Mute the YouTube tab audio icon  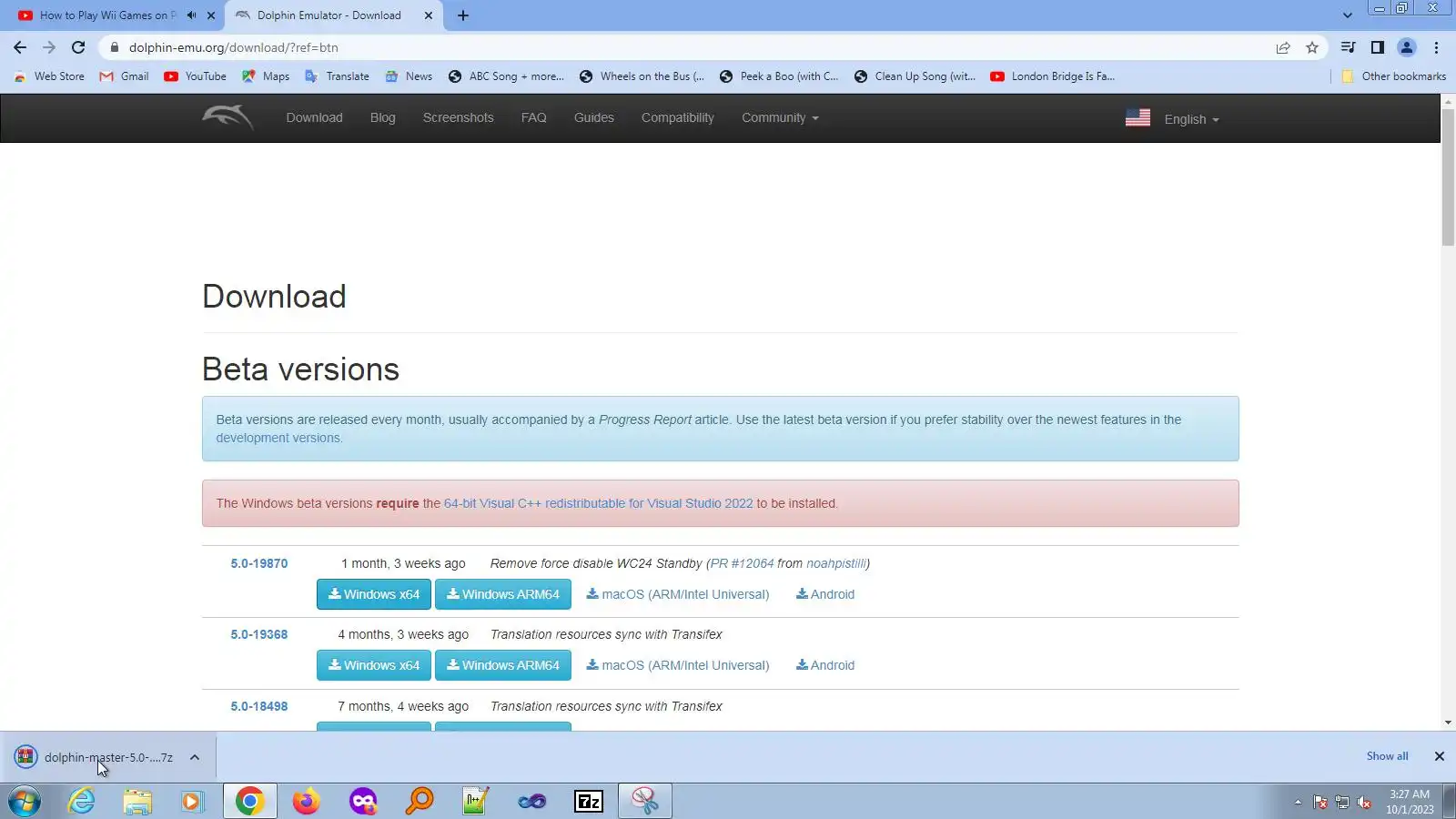(x=191, y=15)
